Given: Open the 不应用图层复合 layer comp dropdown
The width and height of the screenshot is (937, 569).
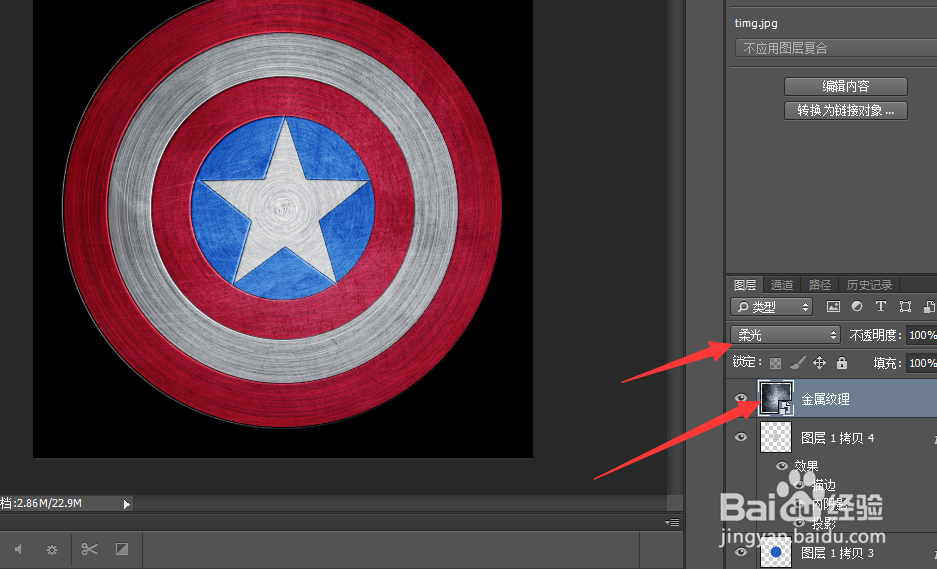Looking at the screenshot, I should tap(835, 48).
